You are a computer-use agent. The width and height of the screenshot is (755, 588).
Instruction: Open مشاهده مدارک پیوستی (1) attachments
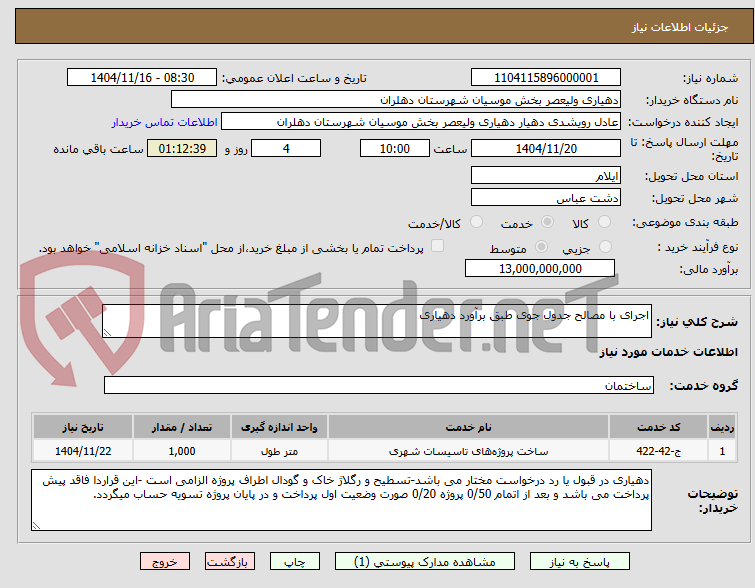425,562
